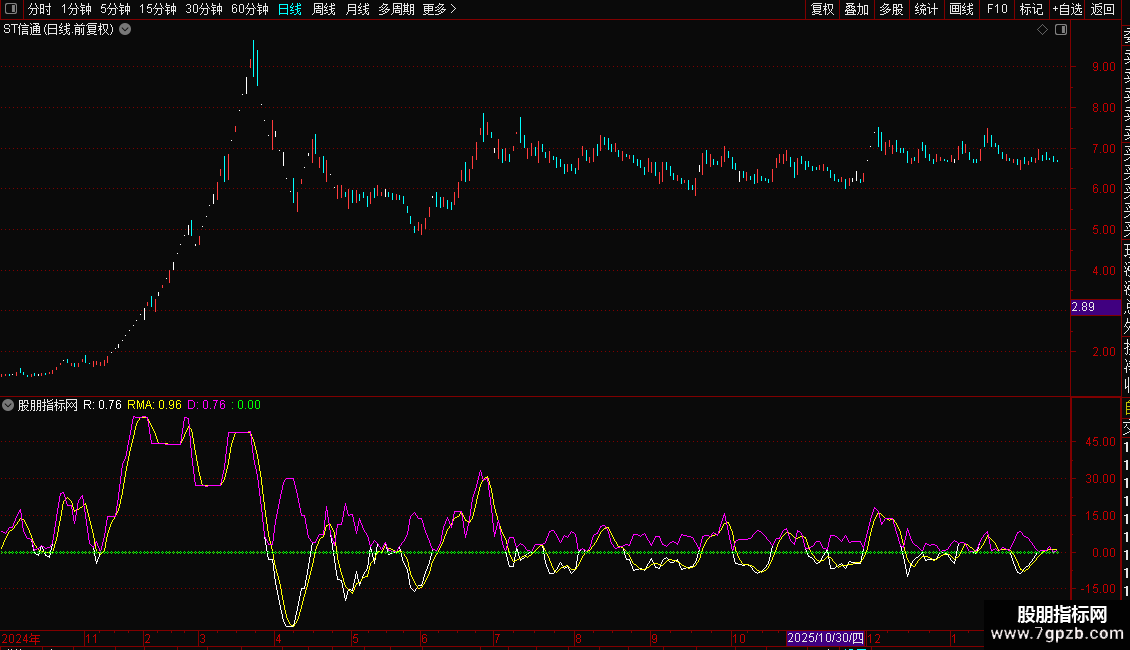Screen dimensions: 1130x650
Task: Click the 2025/10/30/四 date marker
Action: pyautogui.click(x=825, y=638)
